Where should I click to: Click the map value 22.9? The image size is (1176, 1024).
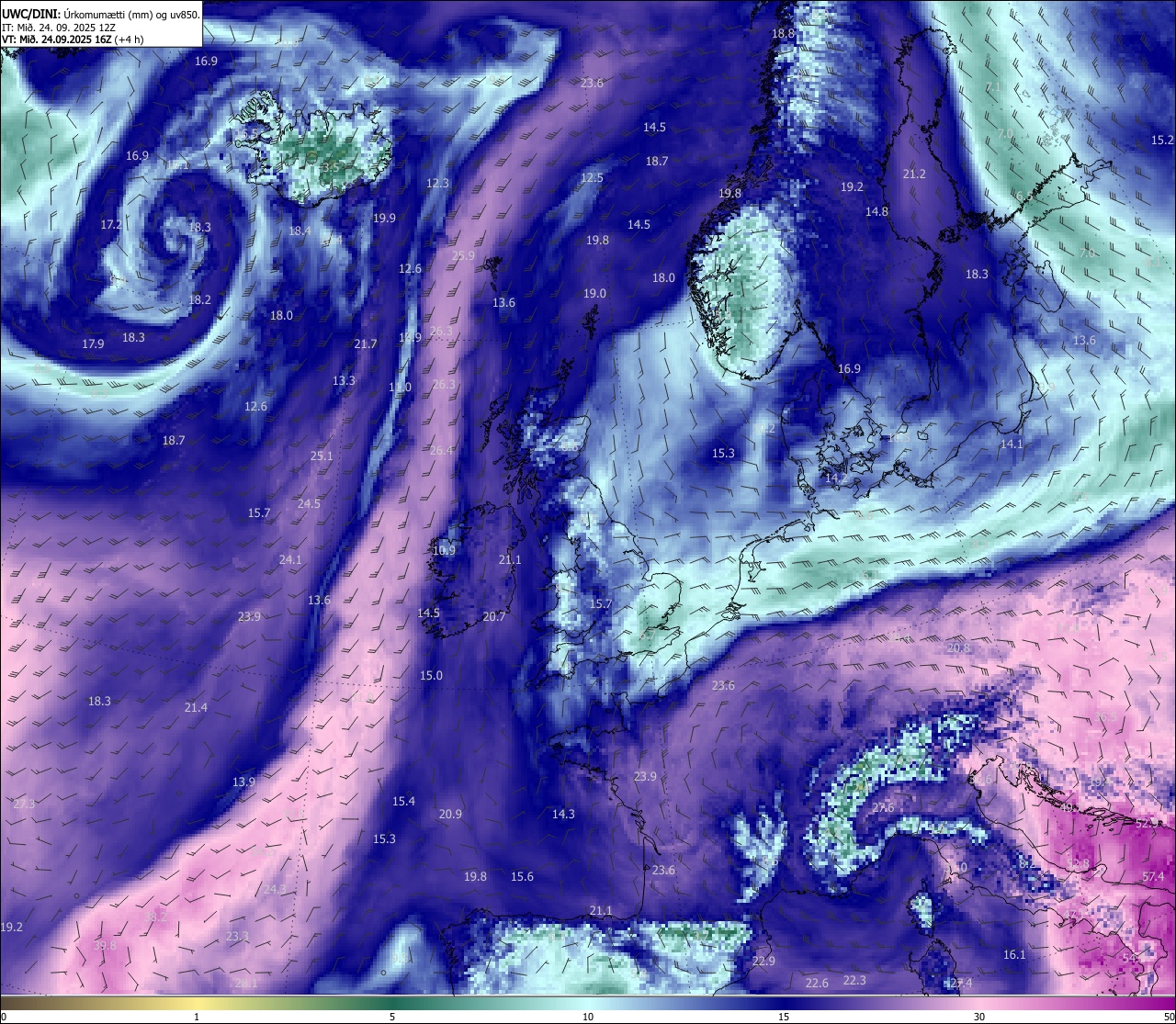click(763, 961)
